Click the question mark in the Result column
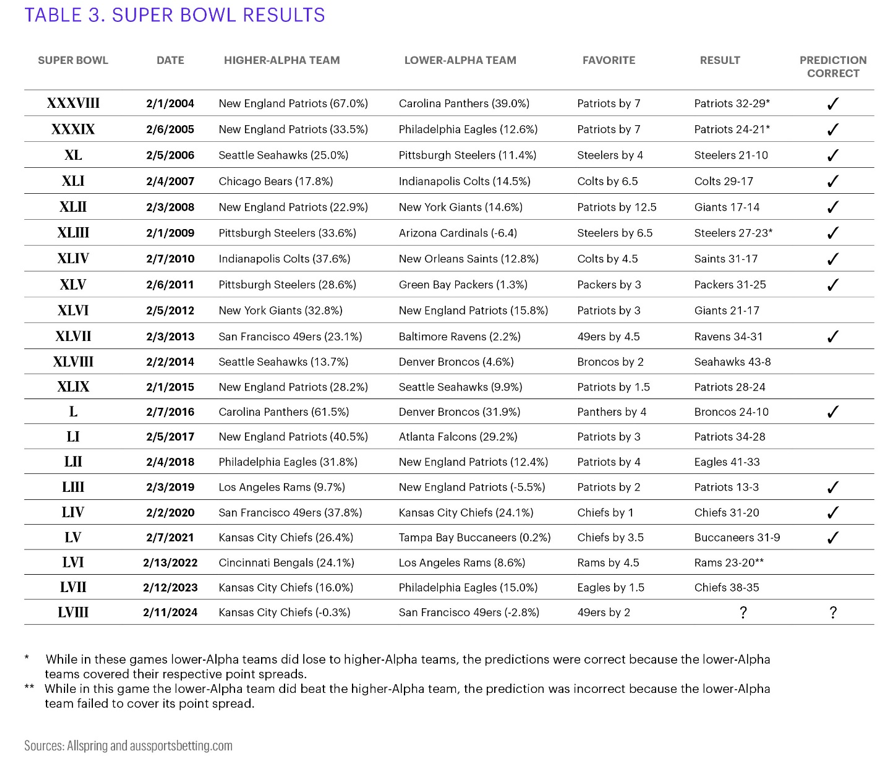Screen dimensions: 895x762 coord(743,612)
